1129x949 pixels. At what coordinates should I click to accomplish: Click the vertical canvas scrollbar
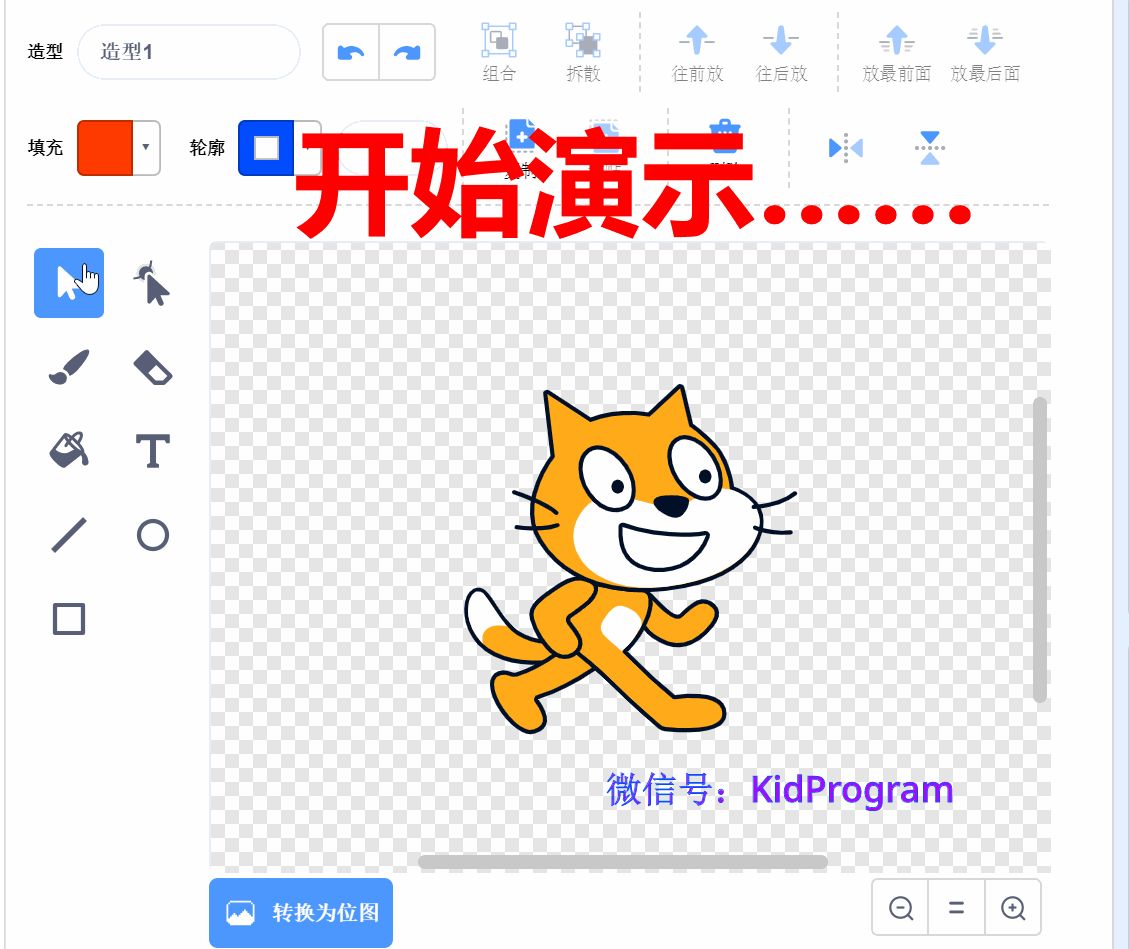click(1039, 549)
